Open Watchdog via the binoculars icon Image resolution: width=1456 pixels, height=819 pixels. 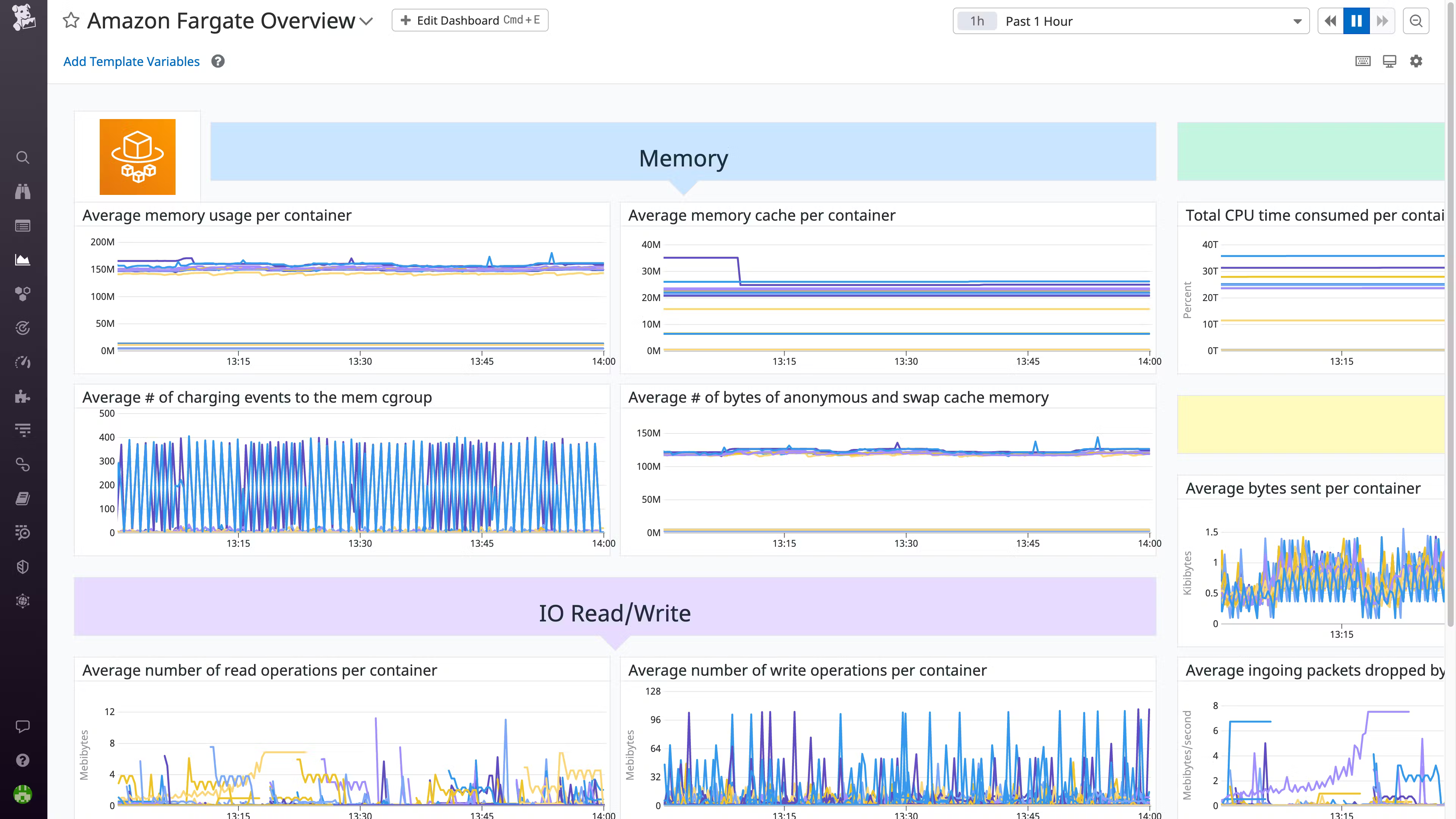click(x=23, y=191)
